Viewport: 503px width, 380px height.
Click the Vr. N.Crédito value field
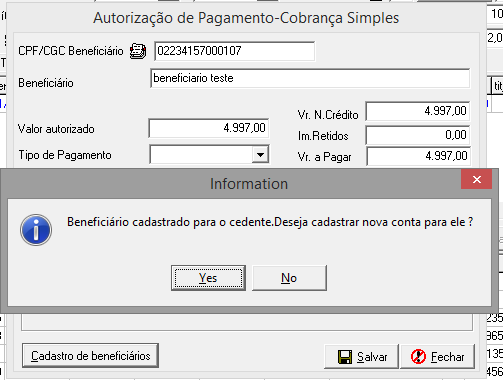[x=418, y=111]
